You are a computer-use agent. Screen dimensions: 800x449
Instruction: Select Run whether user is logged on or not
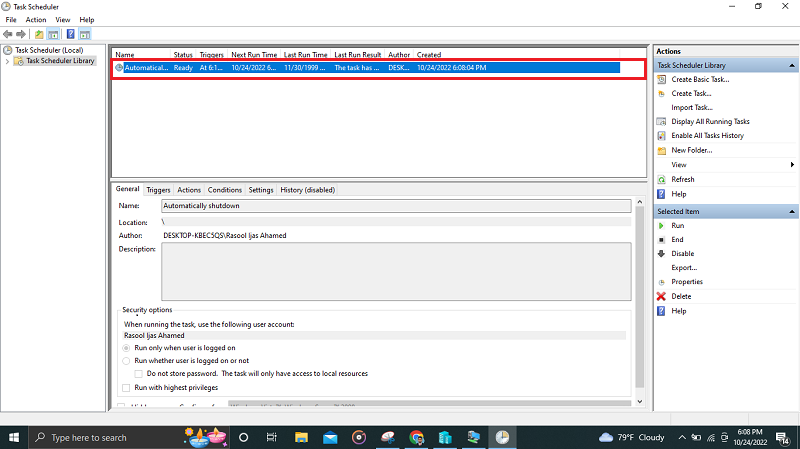126,361
